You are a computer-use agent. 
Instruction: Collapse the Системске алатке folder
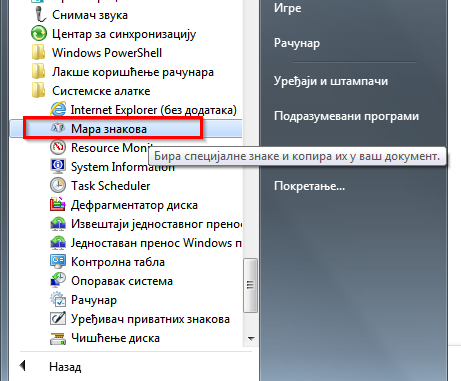101,91
